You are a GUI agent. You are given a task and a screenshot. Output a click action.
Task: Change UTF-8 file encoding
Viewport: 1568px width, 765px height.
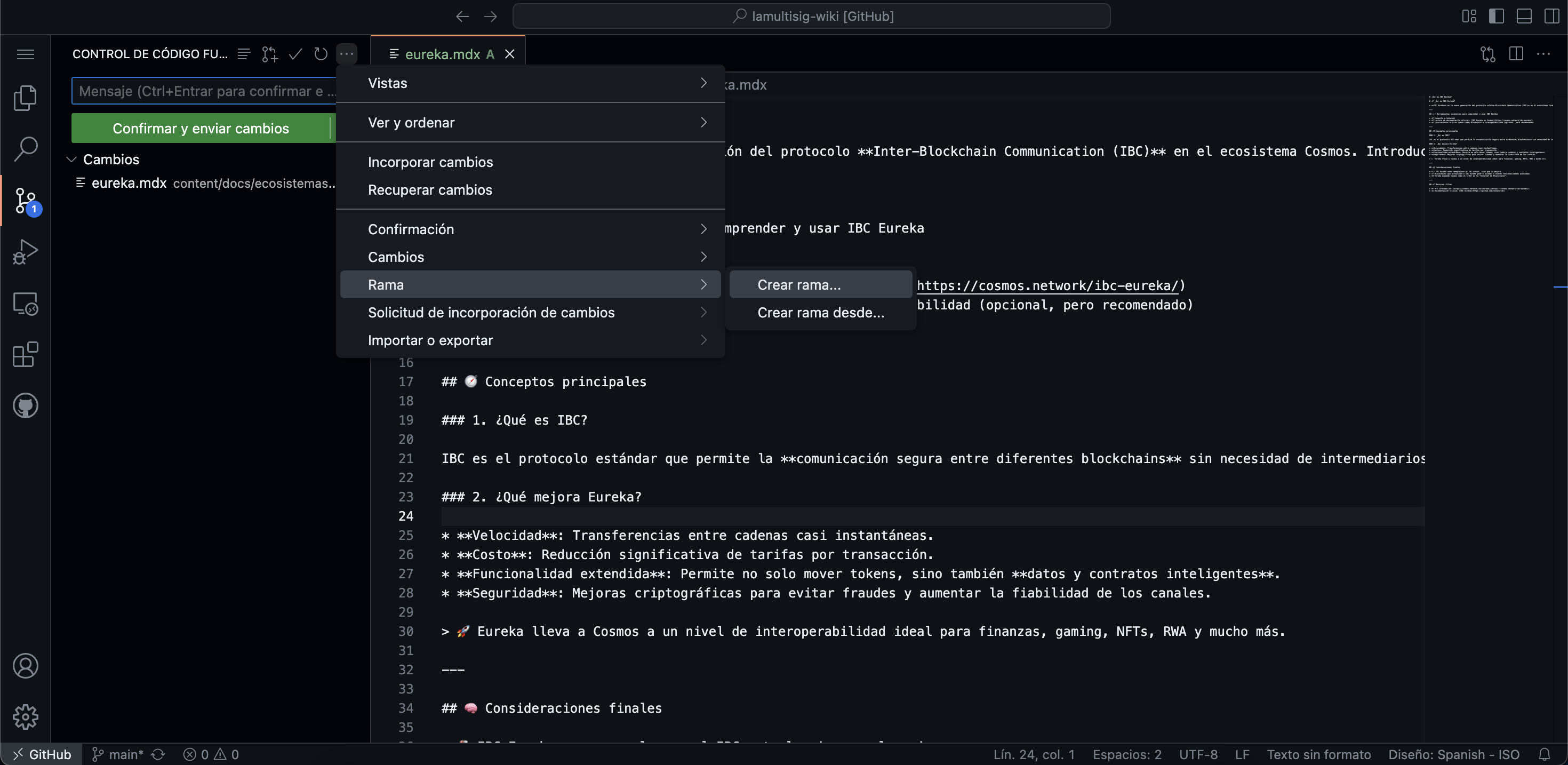[x=1198, y=754]
